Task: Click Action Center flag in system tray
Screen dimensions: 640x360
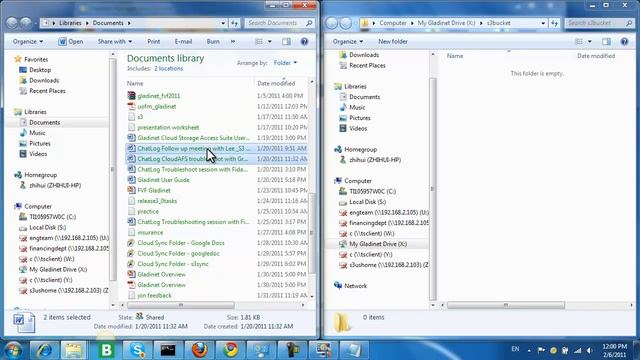Action: (x=541, y=350)
